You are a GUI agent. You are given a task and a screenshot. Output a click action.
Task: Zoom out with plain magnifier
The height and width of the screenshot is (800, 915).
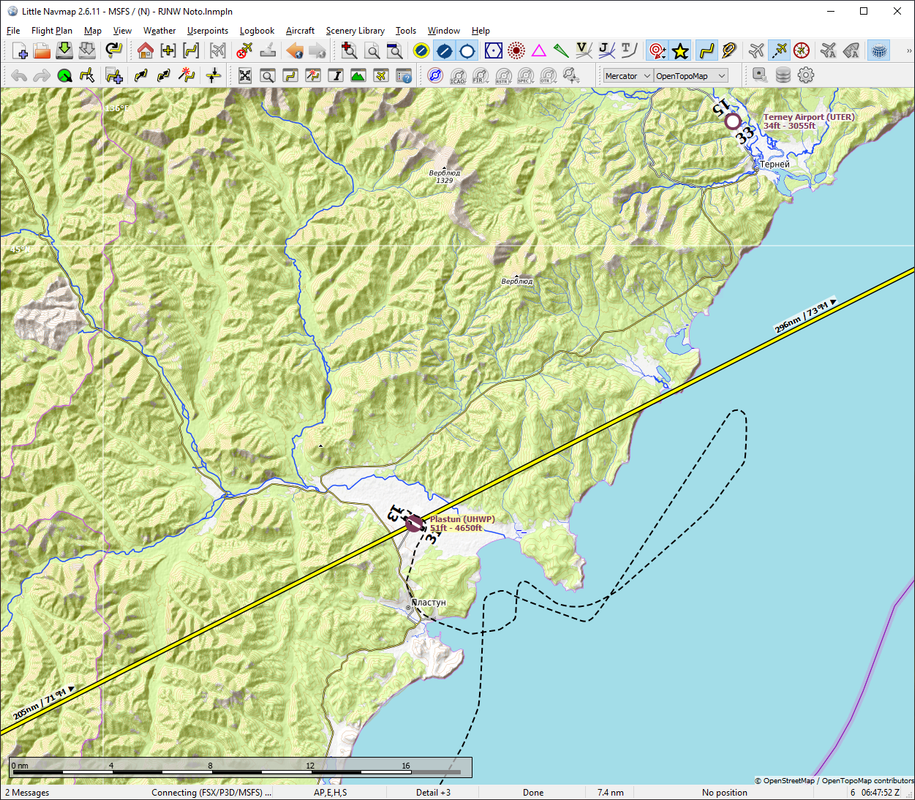point(372,51)
